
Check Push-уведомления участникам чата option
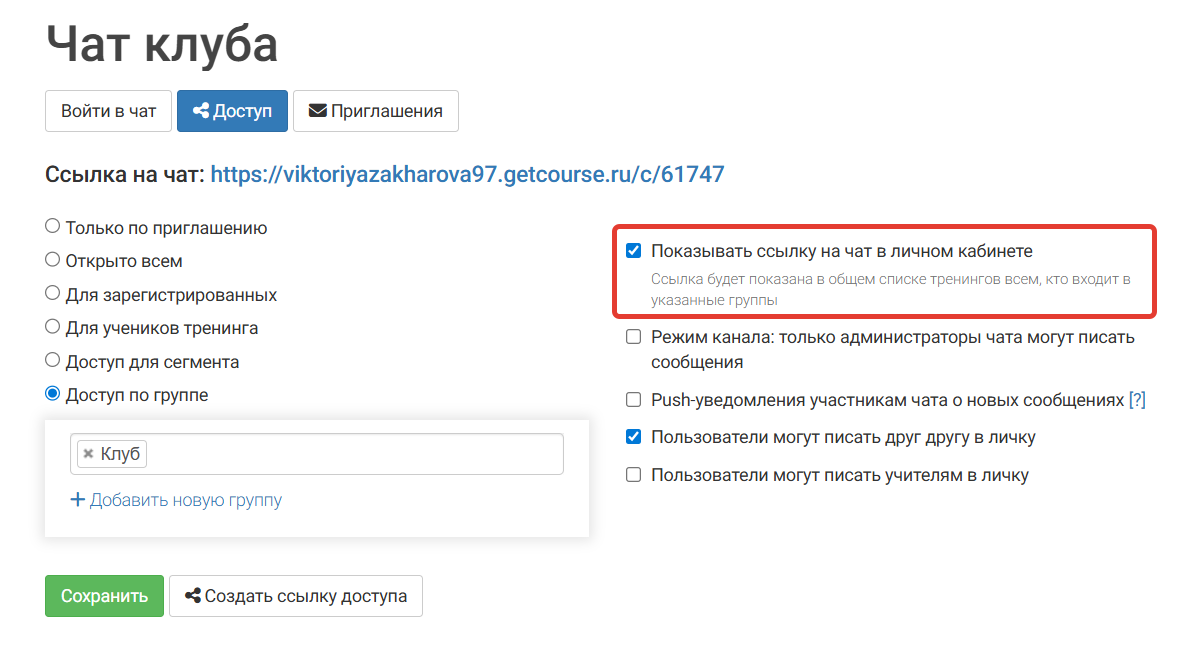[633, 399]
